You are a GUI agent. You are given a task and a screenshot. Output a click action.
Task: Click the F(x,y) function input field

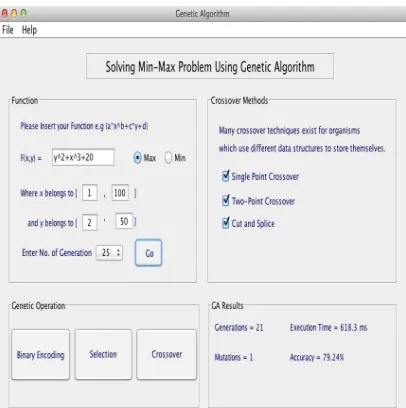[x=83, y=157]
